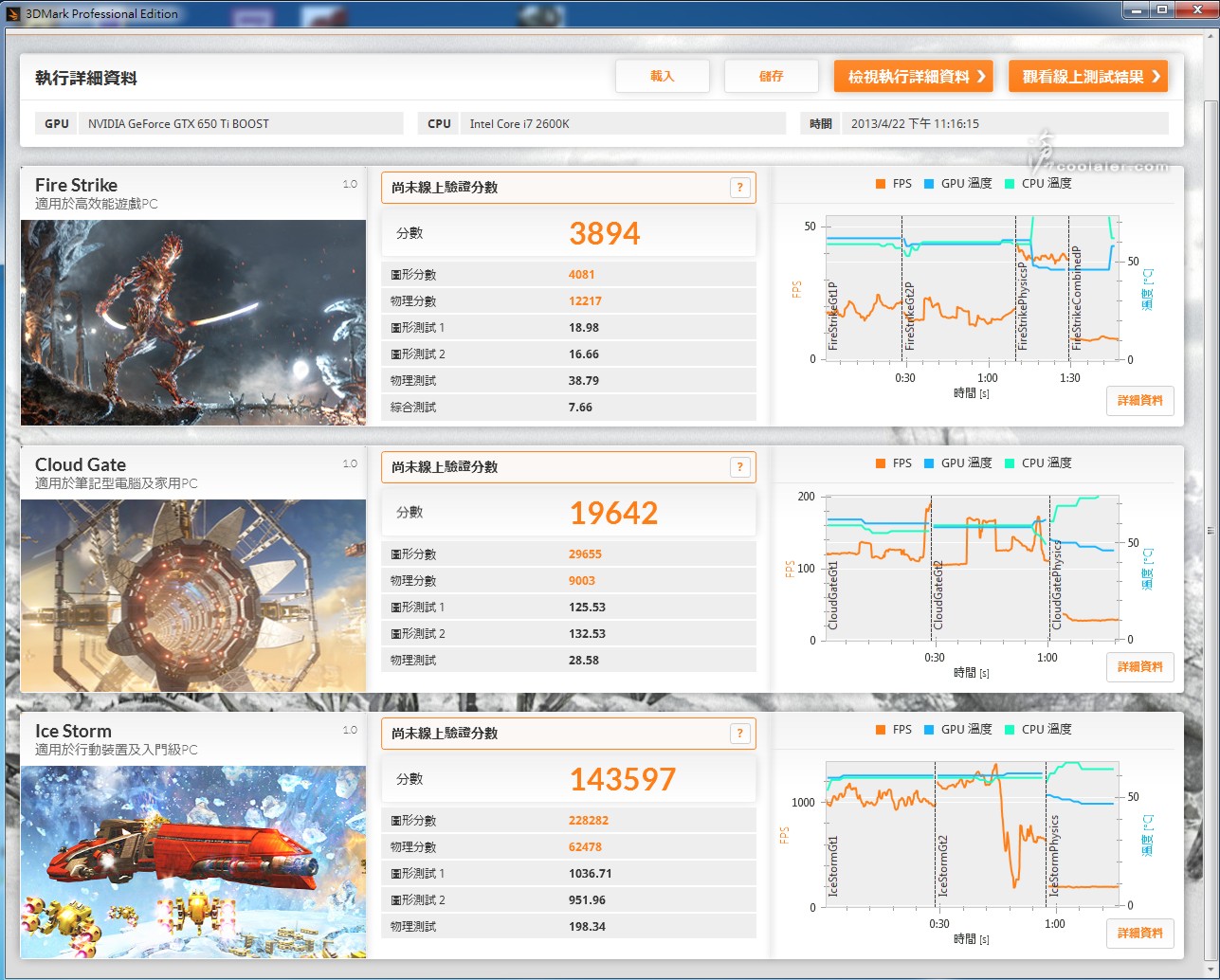
Task: Click the Ice Storm title heading
Action: (x=73, y=731)
